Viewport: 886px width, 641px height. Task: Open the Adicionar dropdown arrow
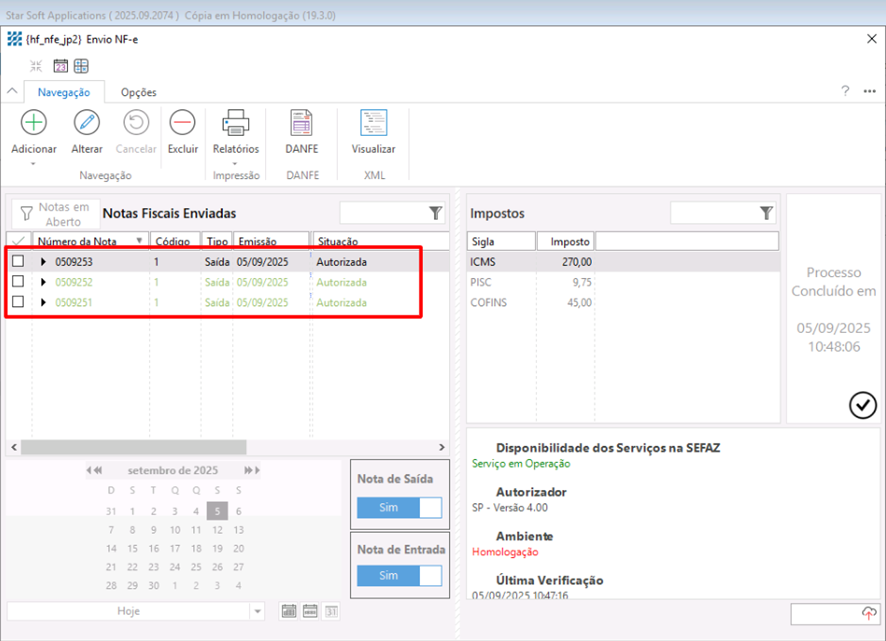click(34, 163)
